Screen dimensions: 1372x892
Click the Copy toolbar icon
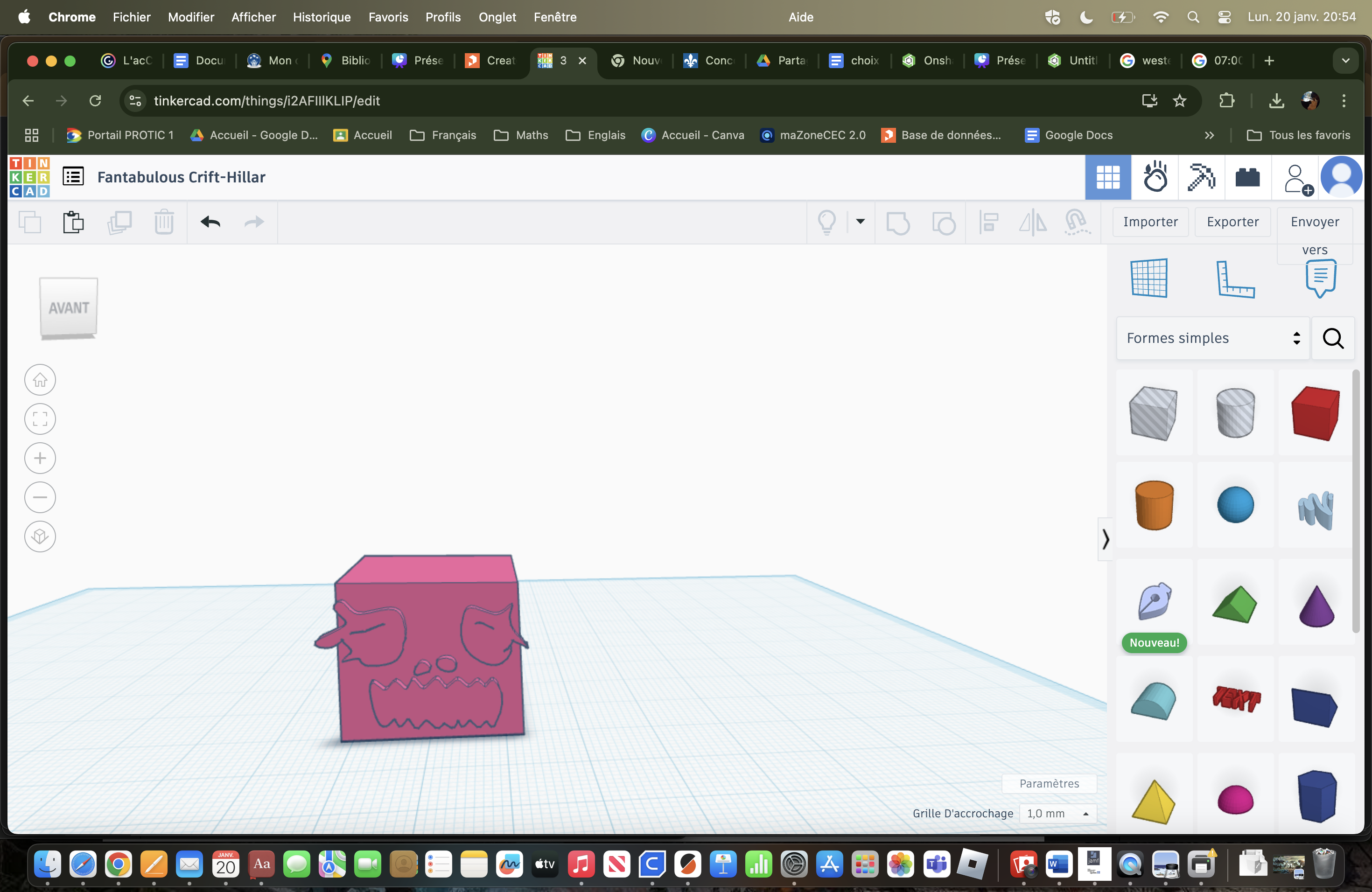tap(30, 222)
